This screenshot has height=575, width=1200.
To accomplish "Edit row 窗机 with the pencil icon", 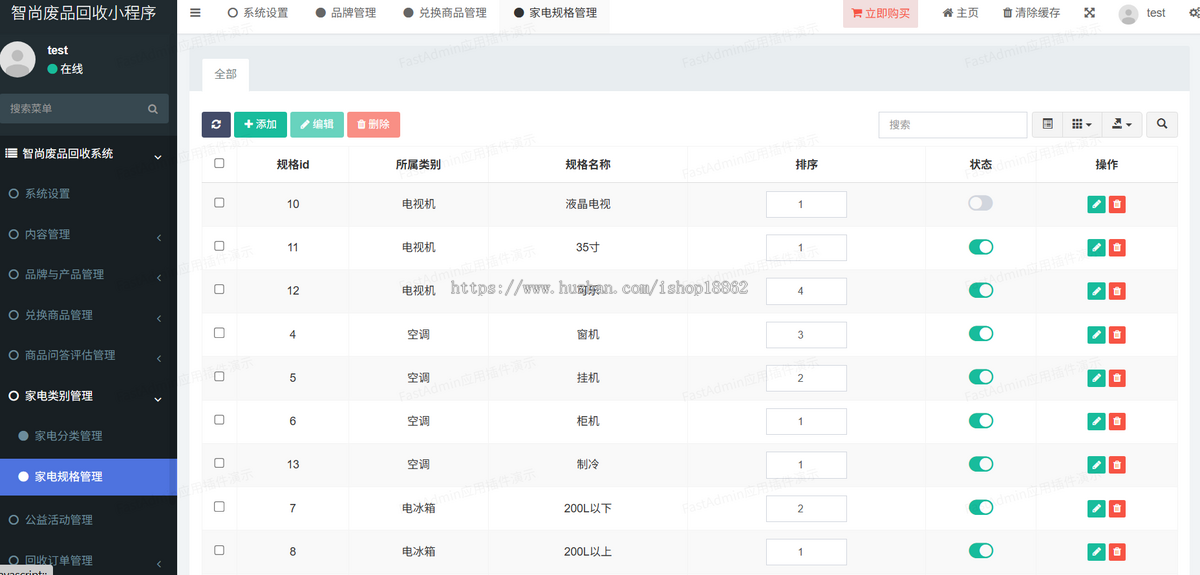I will [1096, 334].
